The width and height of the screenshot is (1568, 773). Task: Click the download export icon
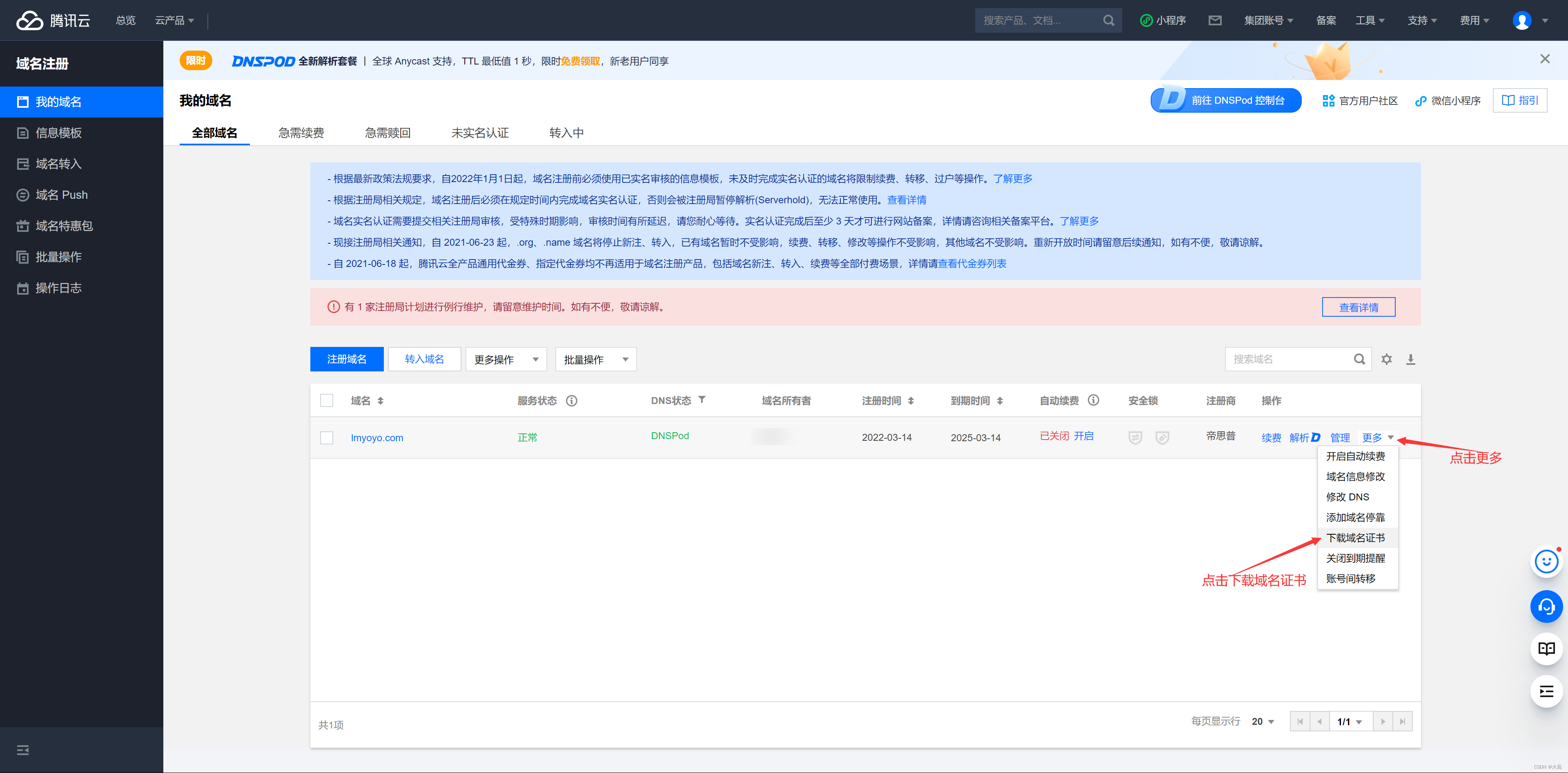1410,359
